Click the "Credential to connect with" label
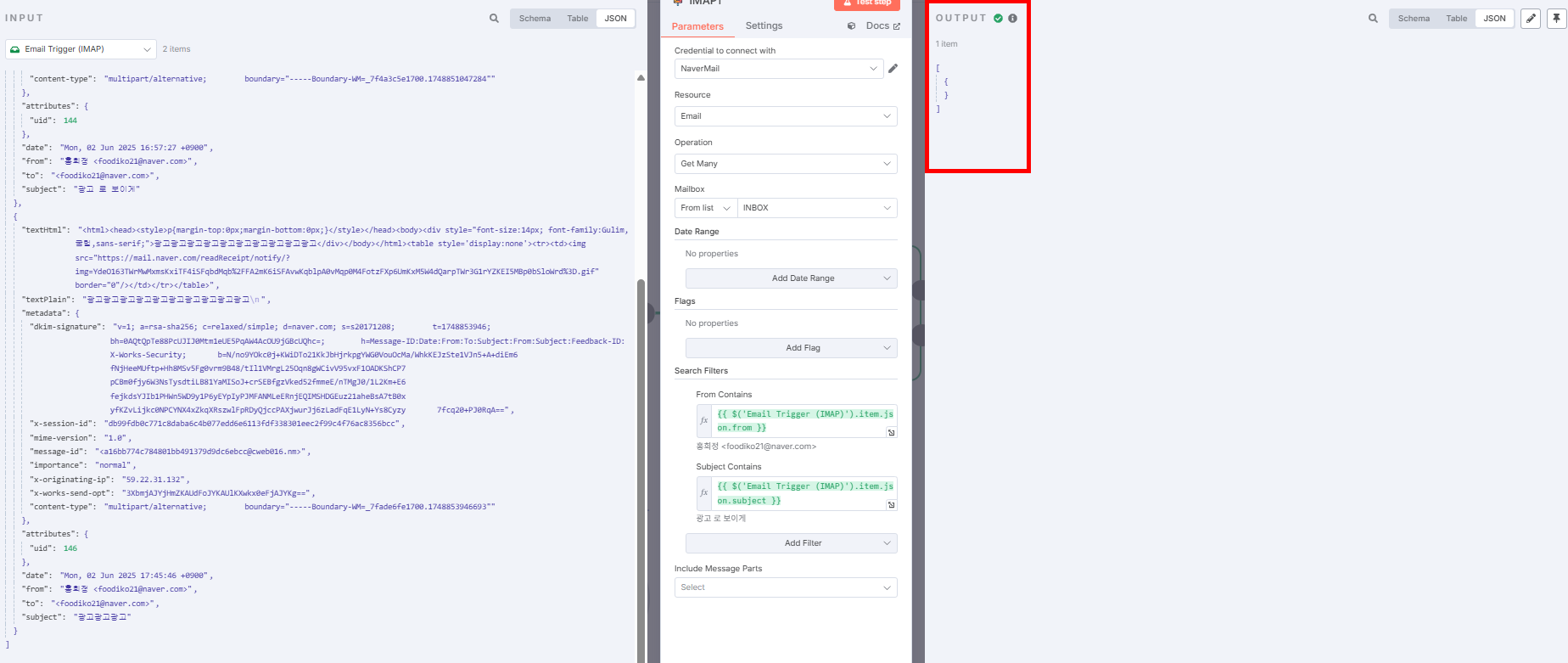 [x=725, y=51]
